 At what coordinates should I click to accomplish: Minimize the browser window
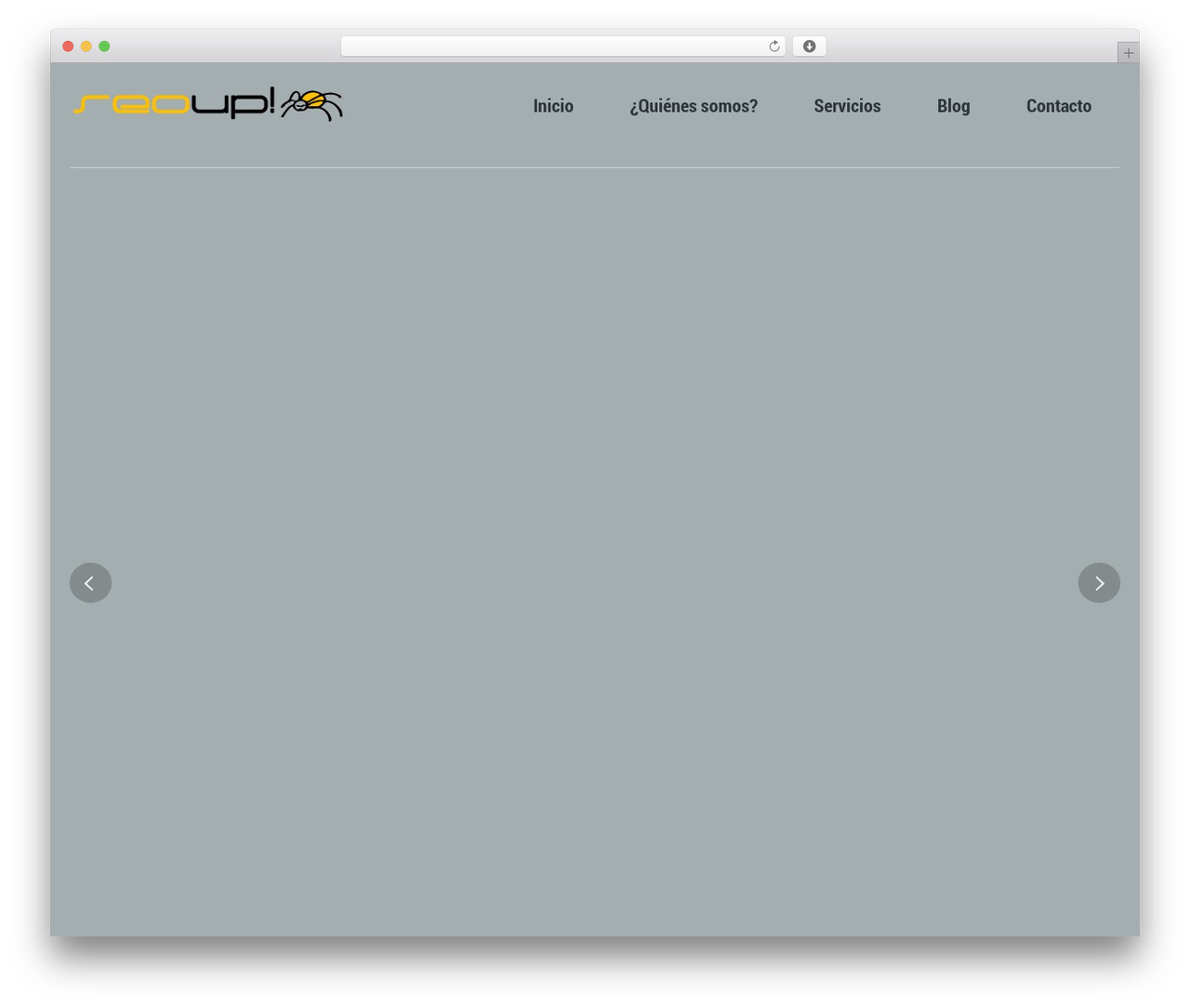click(x=86, y=46)
